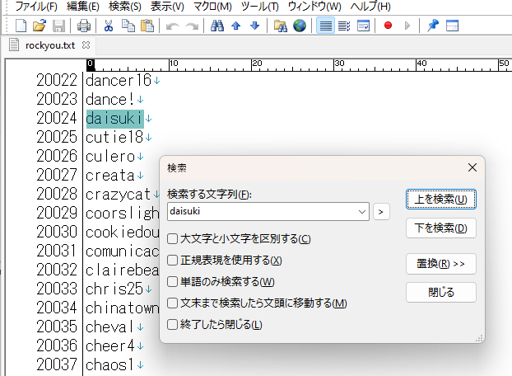This screenshot has width=512, height=376.
Task: Select the rockyou.txt tab
Action: coord(50,45)
